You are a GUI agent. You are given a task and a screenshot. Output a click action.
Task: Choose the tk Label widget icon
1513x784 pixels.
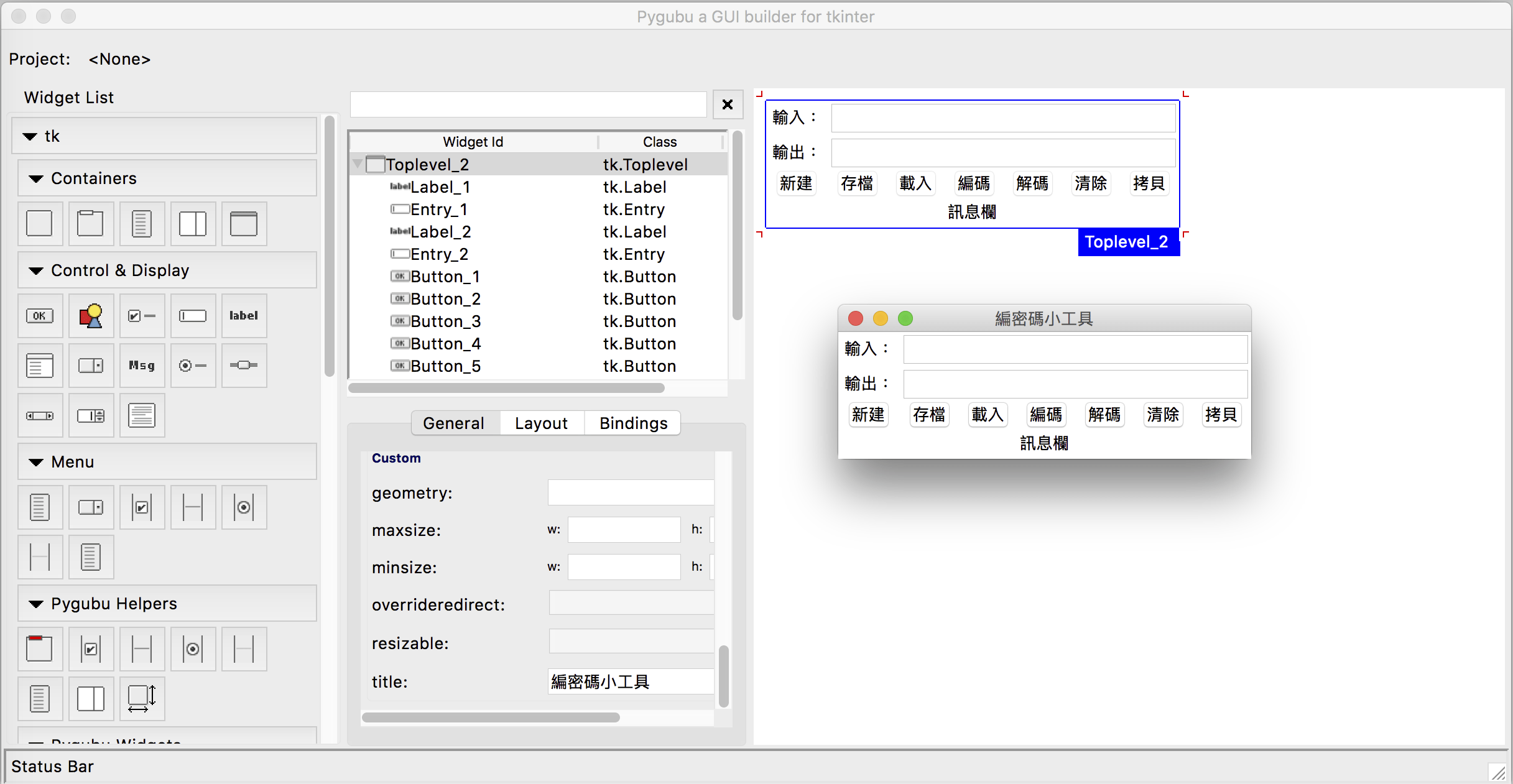(244, 316)
